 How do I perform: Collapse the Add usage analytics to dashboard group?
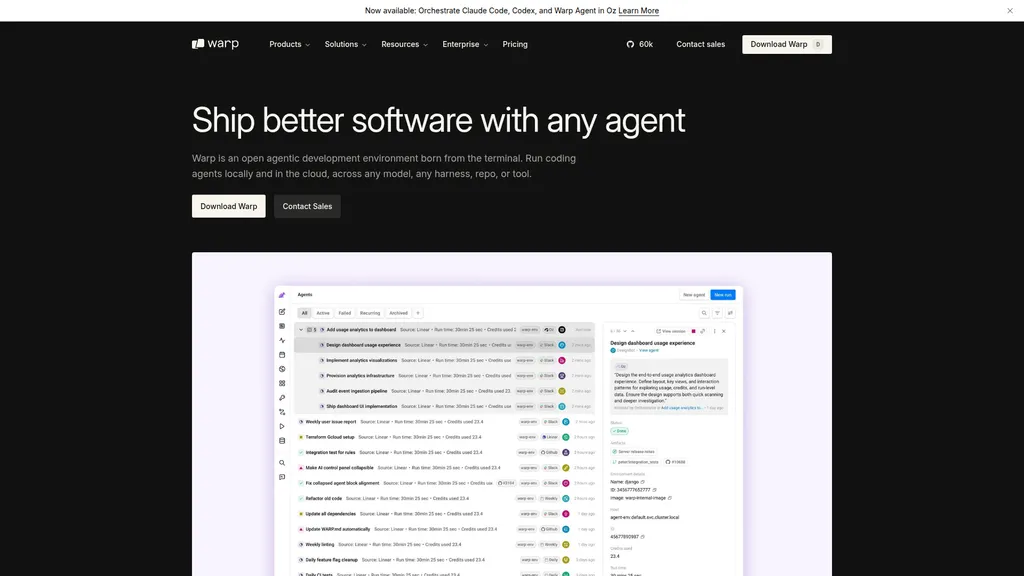click(x=301, y=330)
